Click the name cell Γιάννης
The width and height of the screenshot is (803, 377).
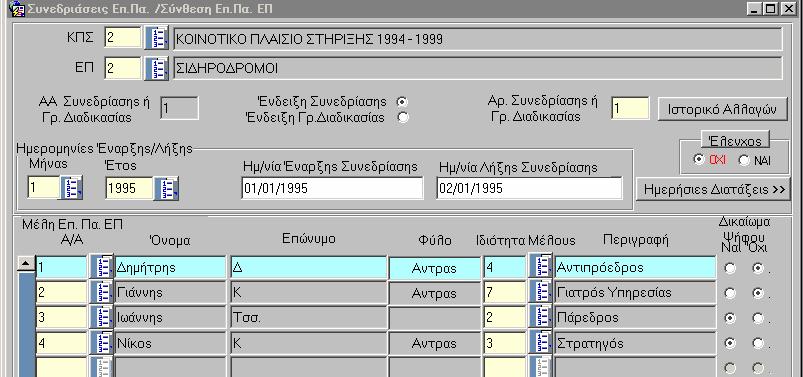point(170,292)
